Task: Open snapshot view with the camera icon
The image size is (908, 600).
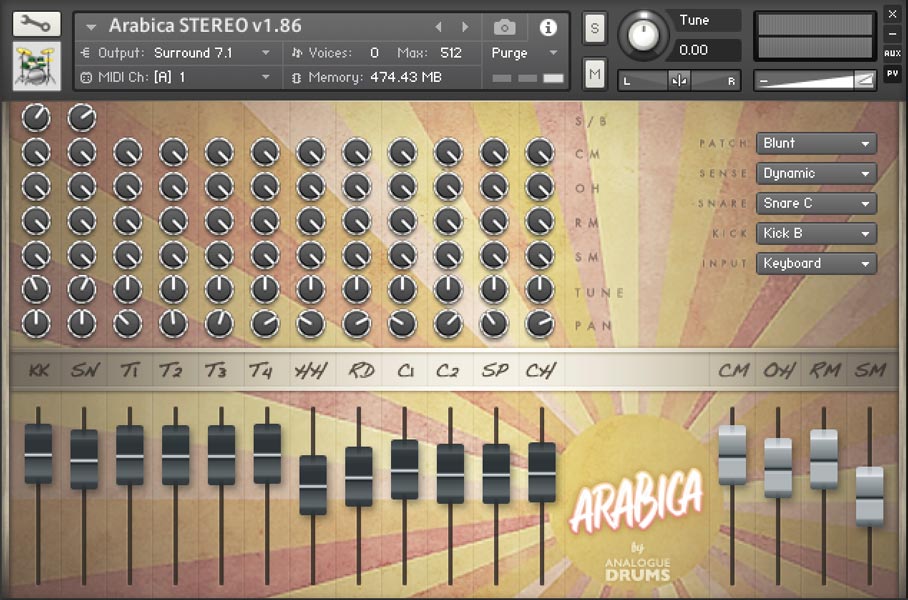Action: (504, 27)
